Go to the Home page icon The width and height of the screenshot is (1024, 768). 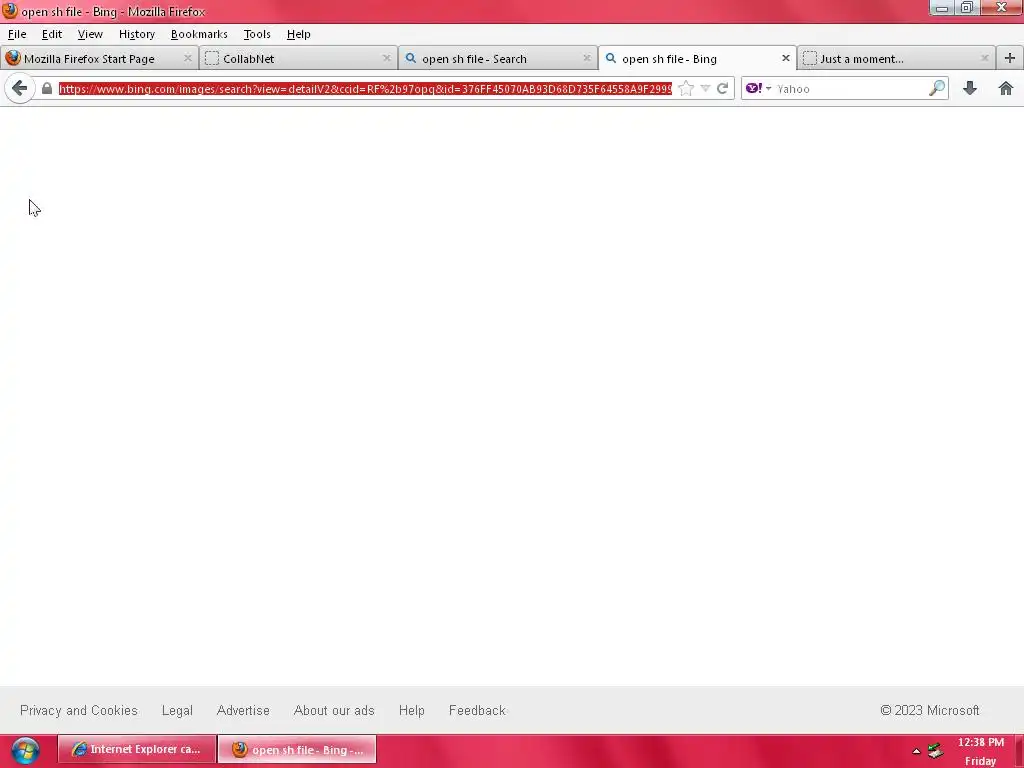[1006, 88]
